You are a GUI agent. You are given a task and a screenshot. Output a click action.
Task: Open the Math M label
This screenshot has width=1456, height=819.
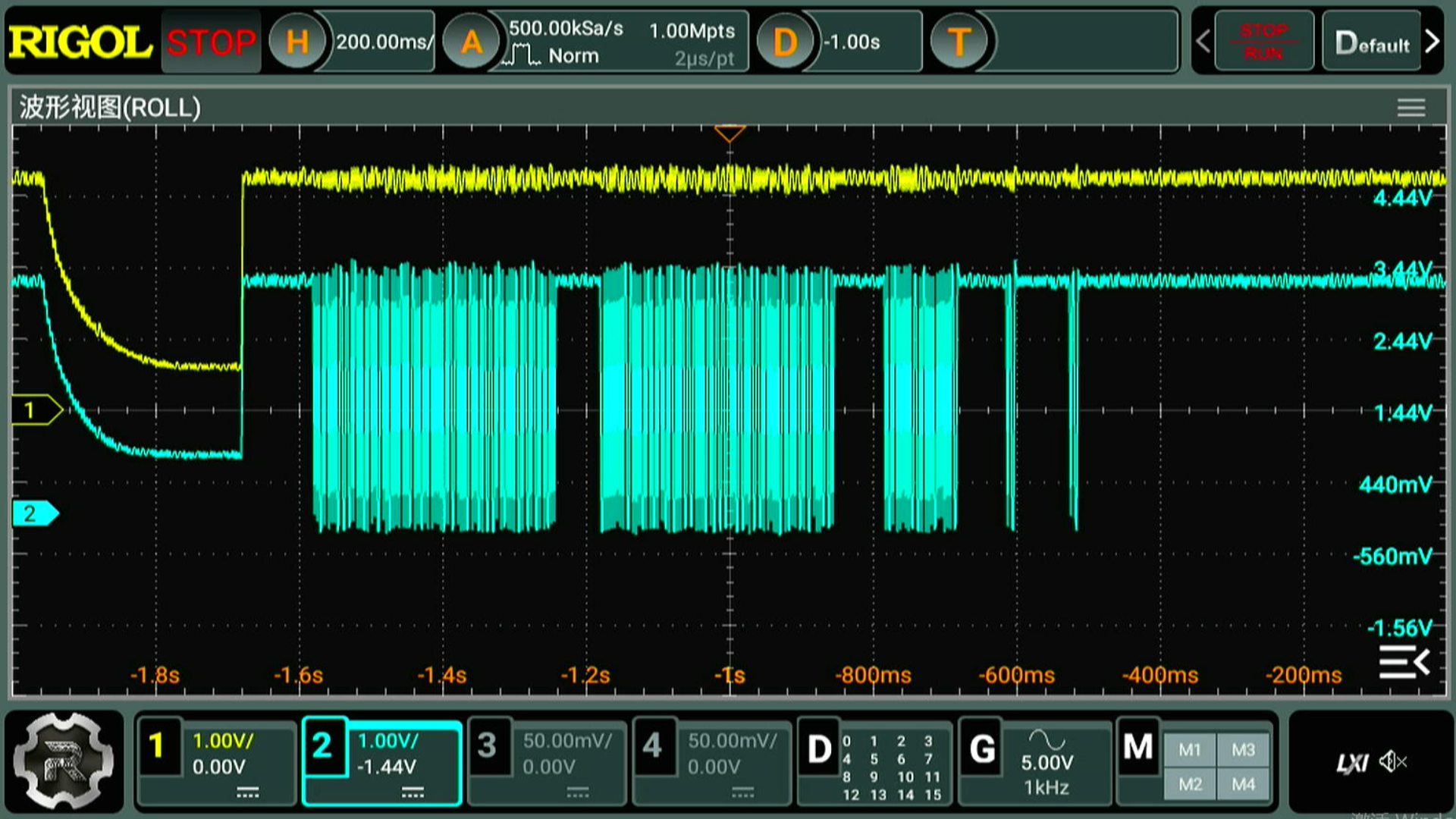(1138, 747)
